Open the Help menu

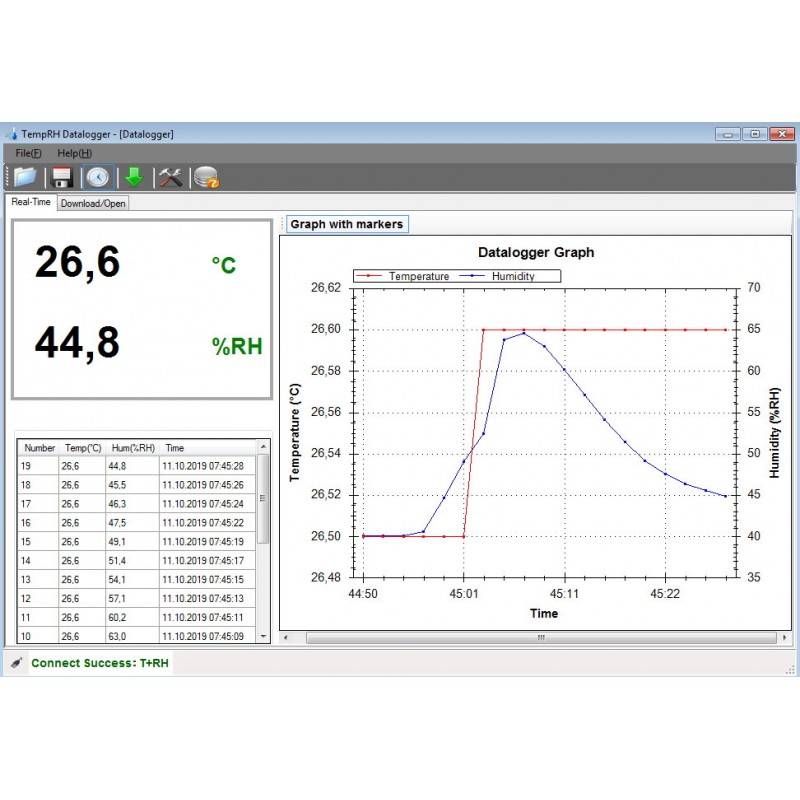74,153
